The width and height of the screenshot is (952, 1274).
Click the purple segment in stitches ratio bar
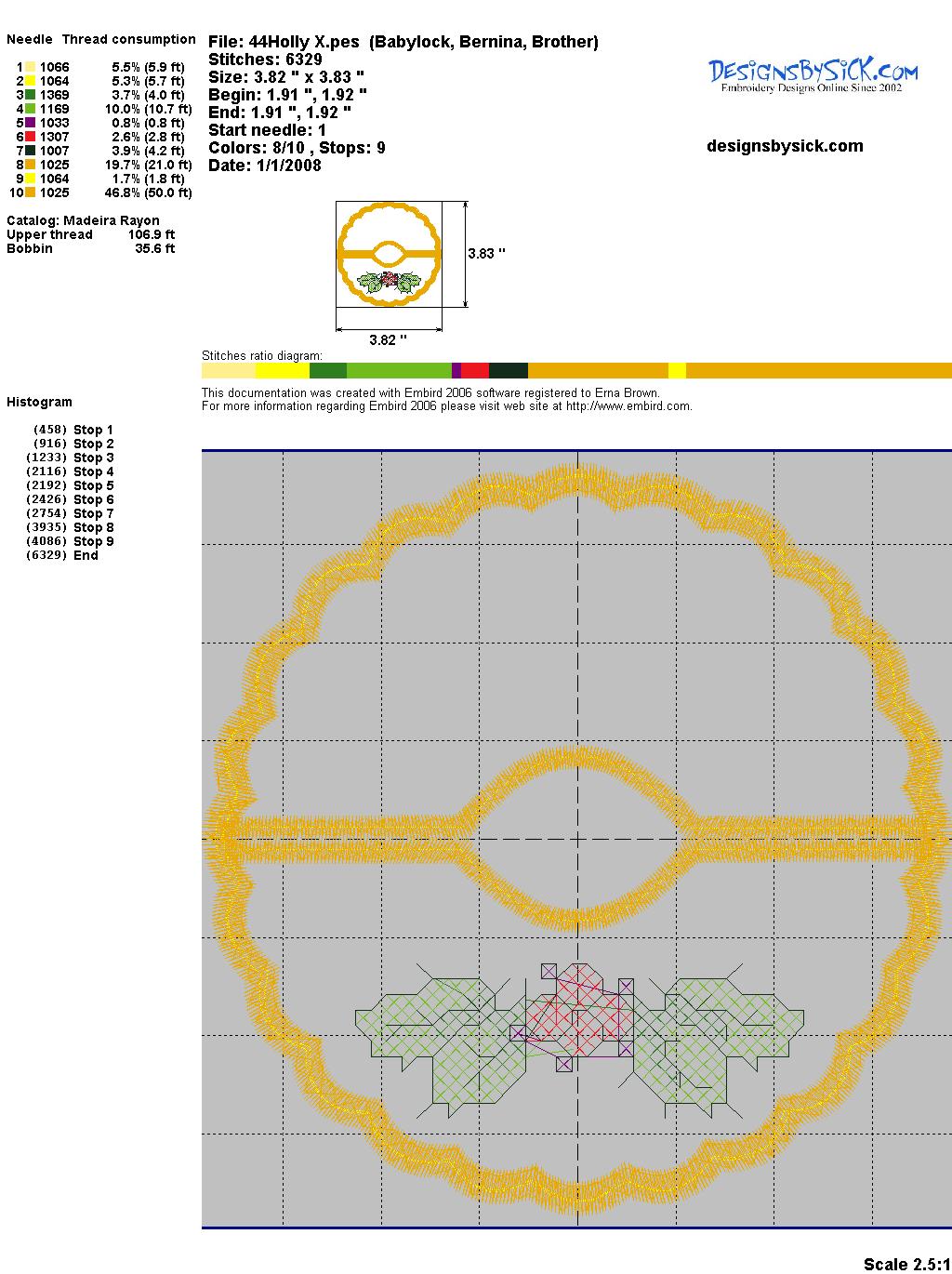point(456,370)
